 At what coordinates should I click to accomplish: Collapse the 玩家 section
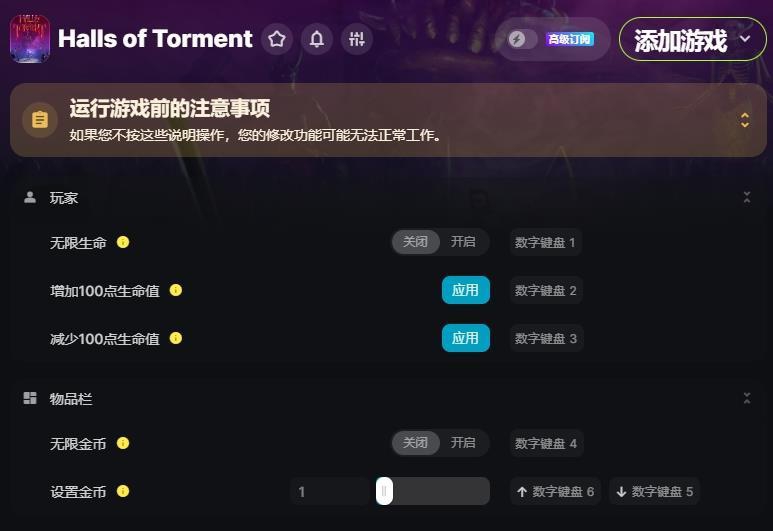(747, 197)
